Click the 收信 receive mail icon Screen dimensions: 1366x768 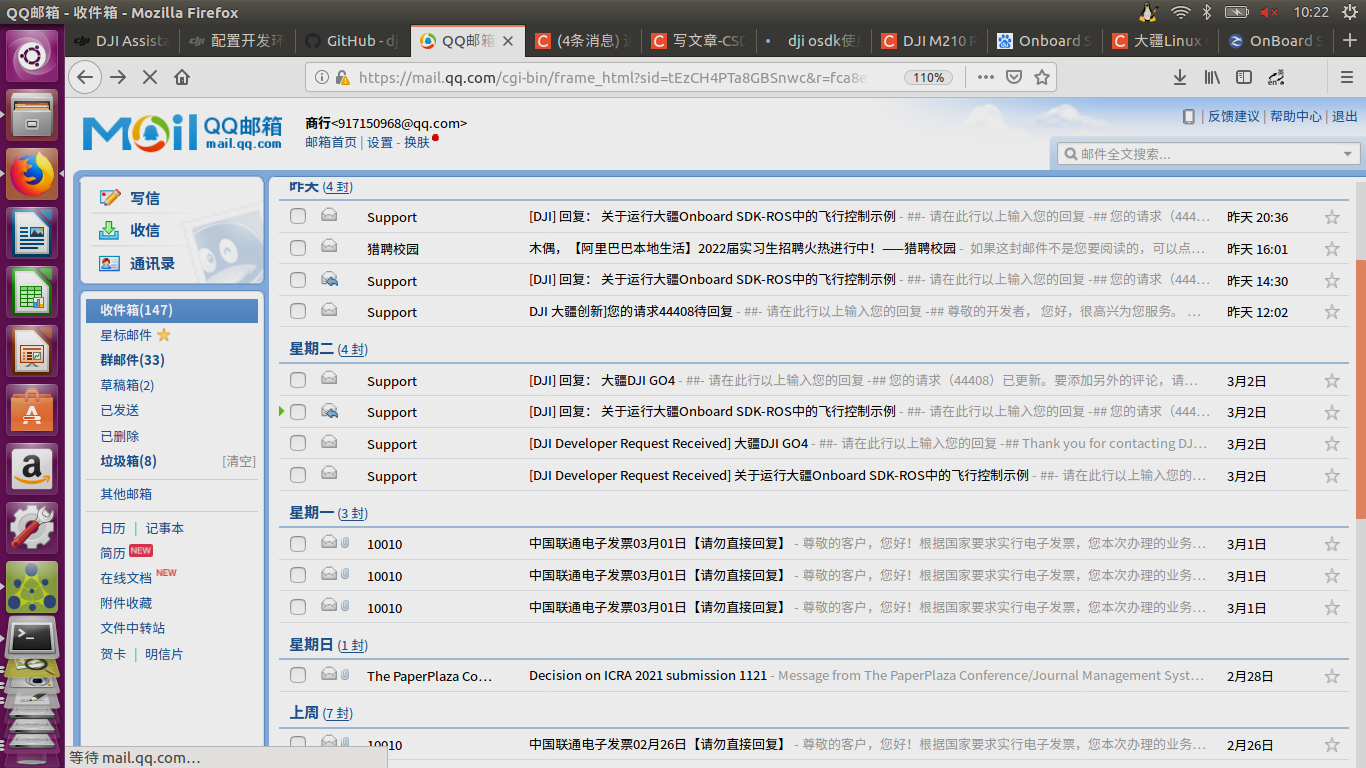[109, 230]
